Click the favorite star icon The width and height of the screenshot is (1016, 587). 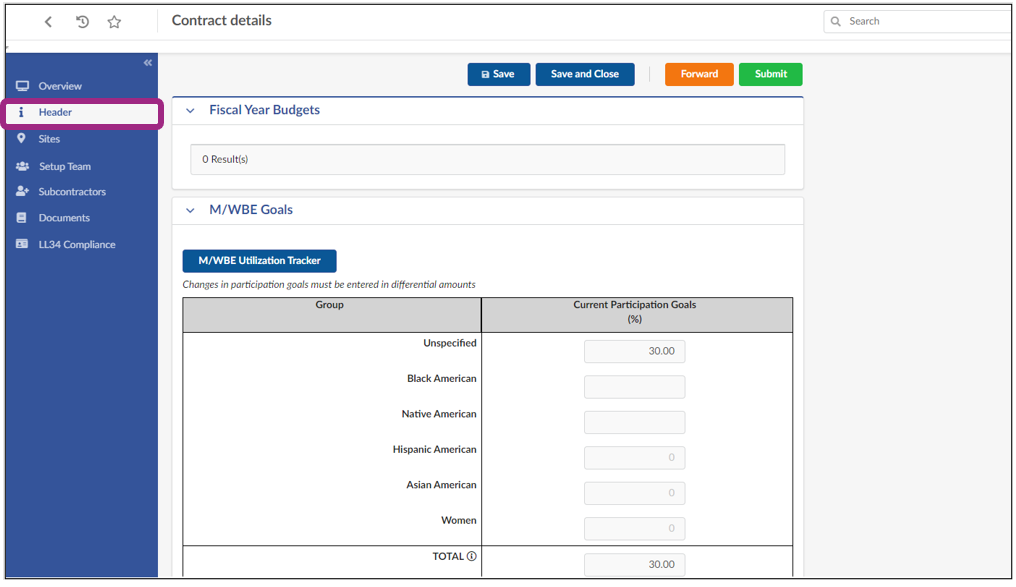114,22
